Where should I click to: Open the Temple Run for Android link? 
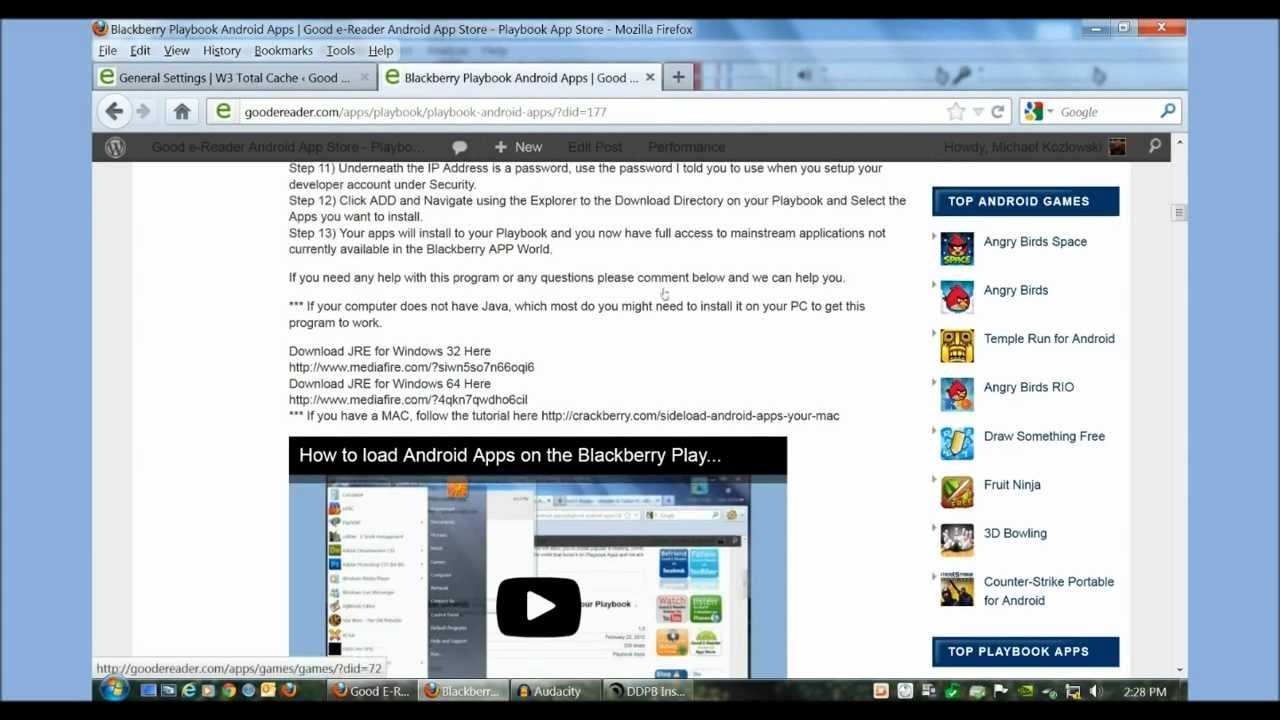(x=1049, y=338)
